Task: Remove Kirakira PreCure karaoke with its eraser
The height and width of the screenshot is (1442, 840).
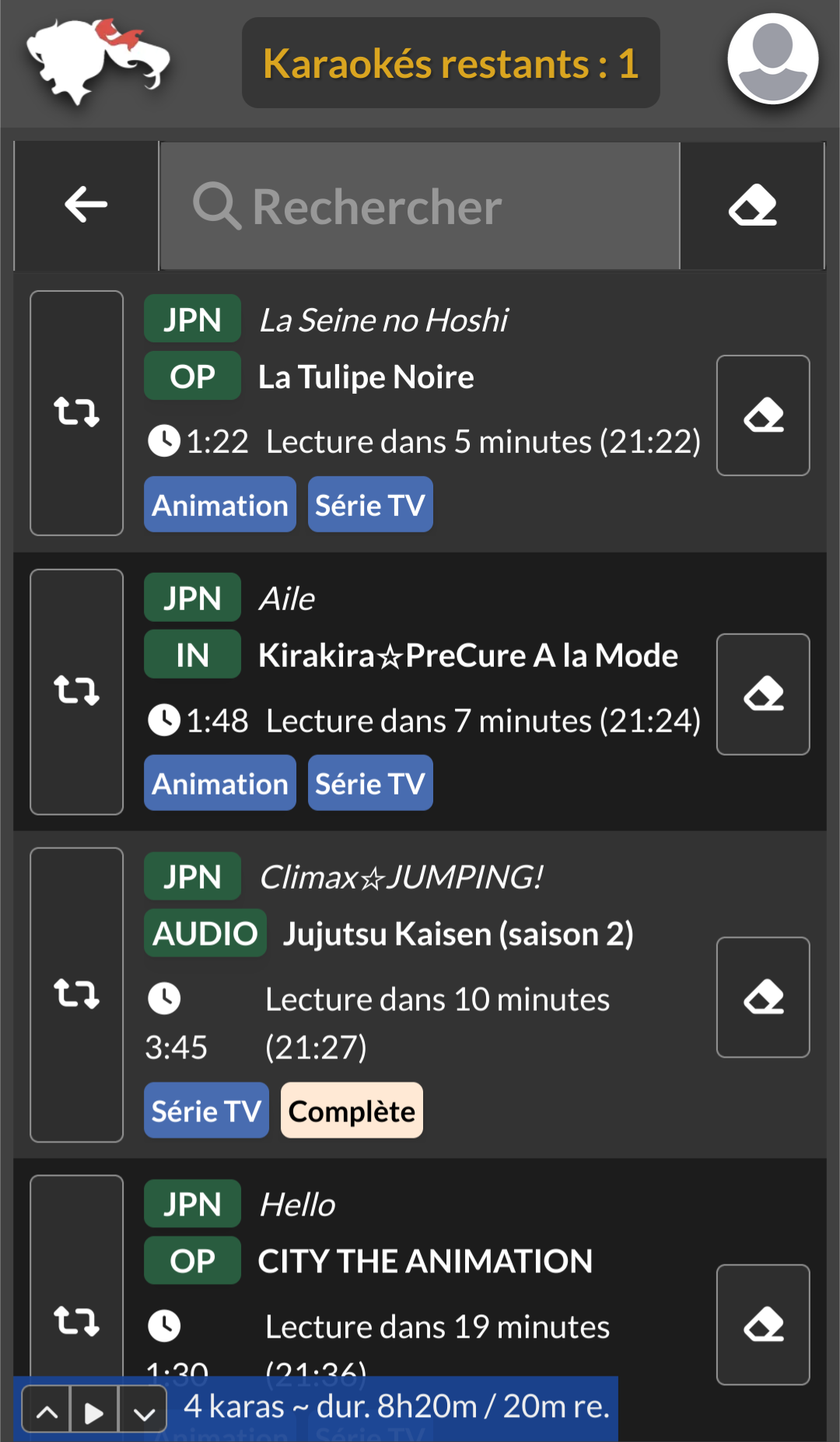Action: pyautogui.click(x=762, y=693)
